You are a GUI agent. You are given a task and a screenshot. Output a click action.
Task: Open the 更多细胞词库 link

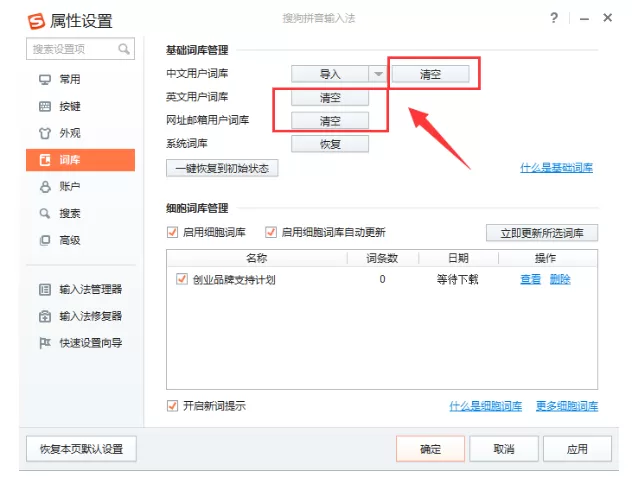tap(567, 406)
